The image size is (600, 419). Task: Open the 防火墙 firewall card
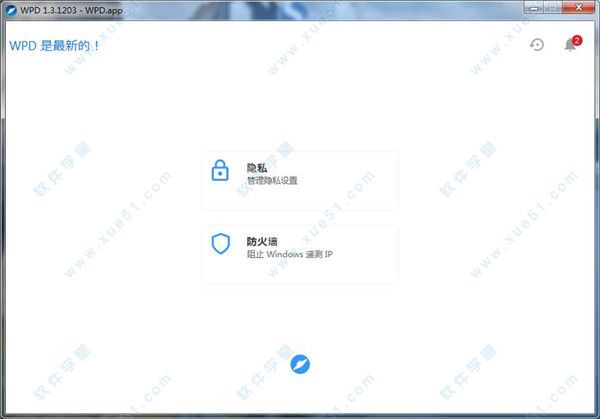click(x=300, y=254)
